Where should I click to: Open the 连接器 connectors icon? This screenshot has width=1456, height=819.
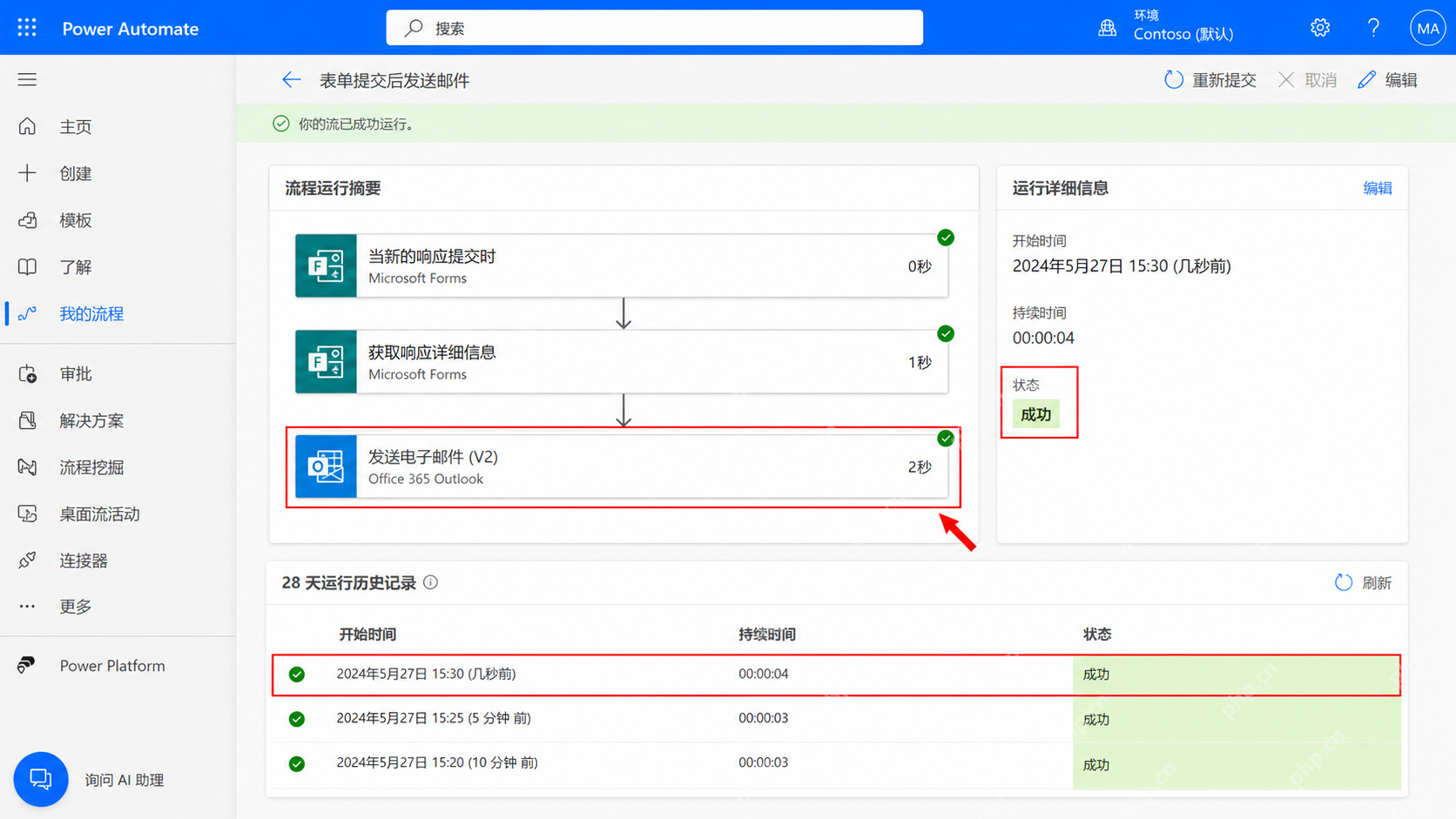[27, 561]
